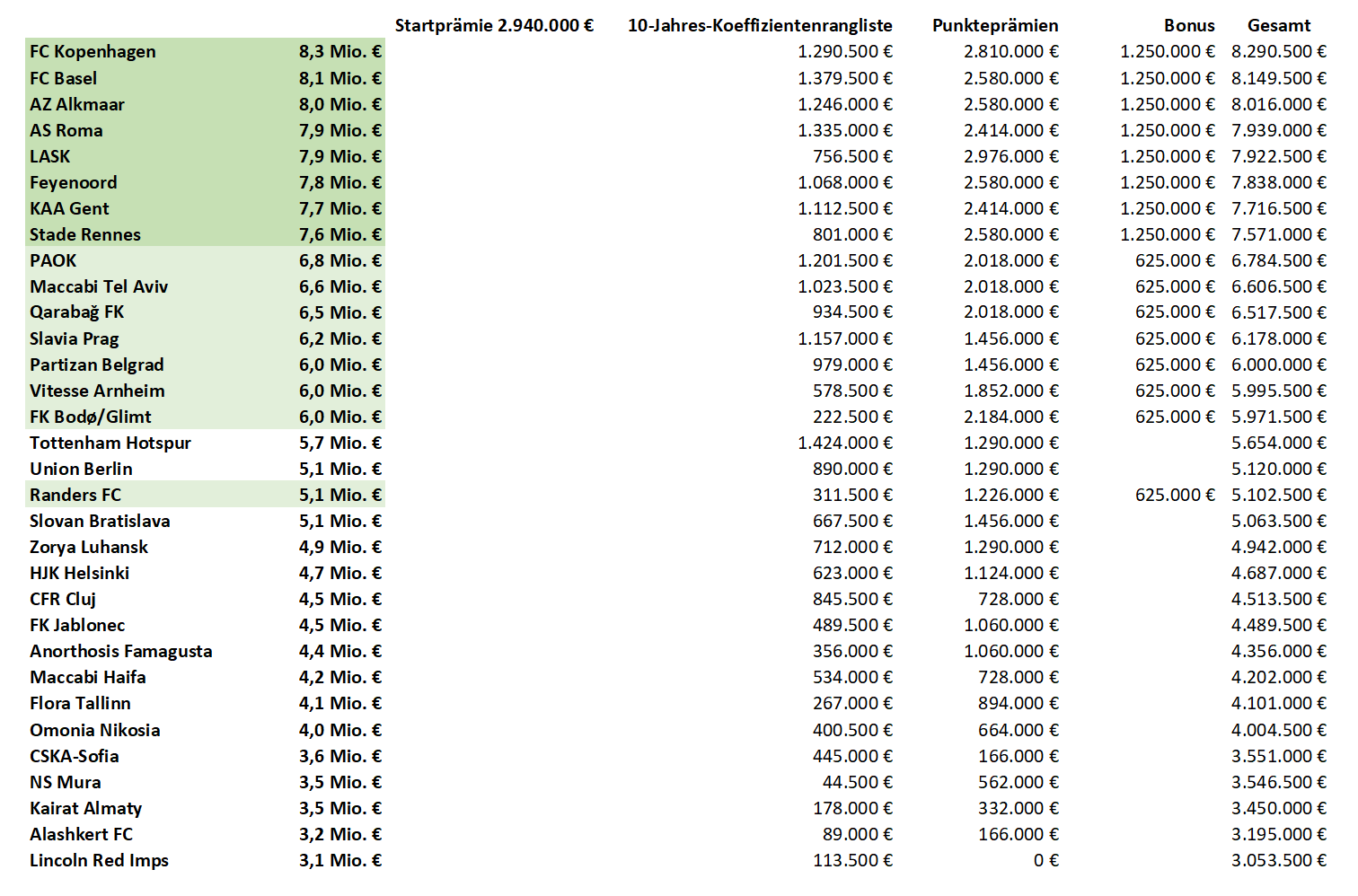Select 'AS Roma' in the team list
This screenshot has height=896, width=1358.
coord(66,130)
